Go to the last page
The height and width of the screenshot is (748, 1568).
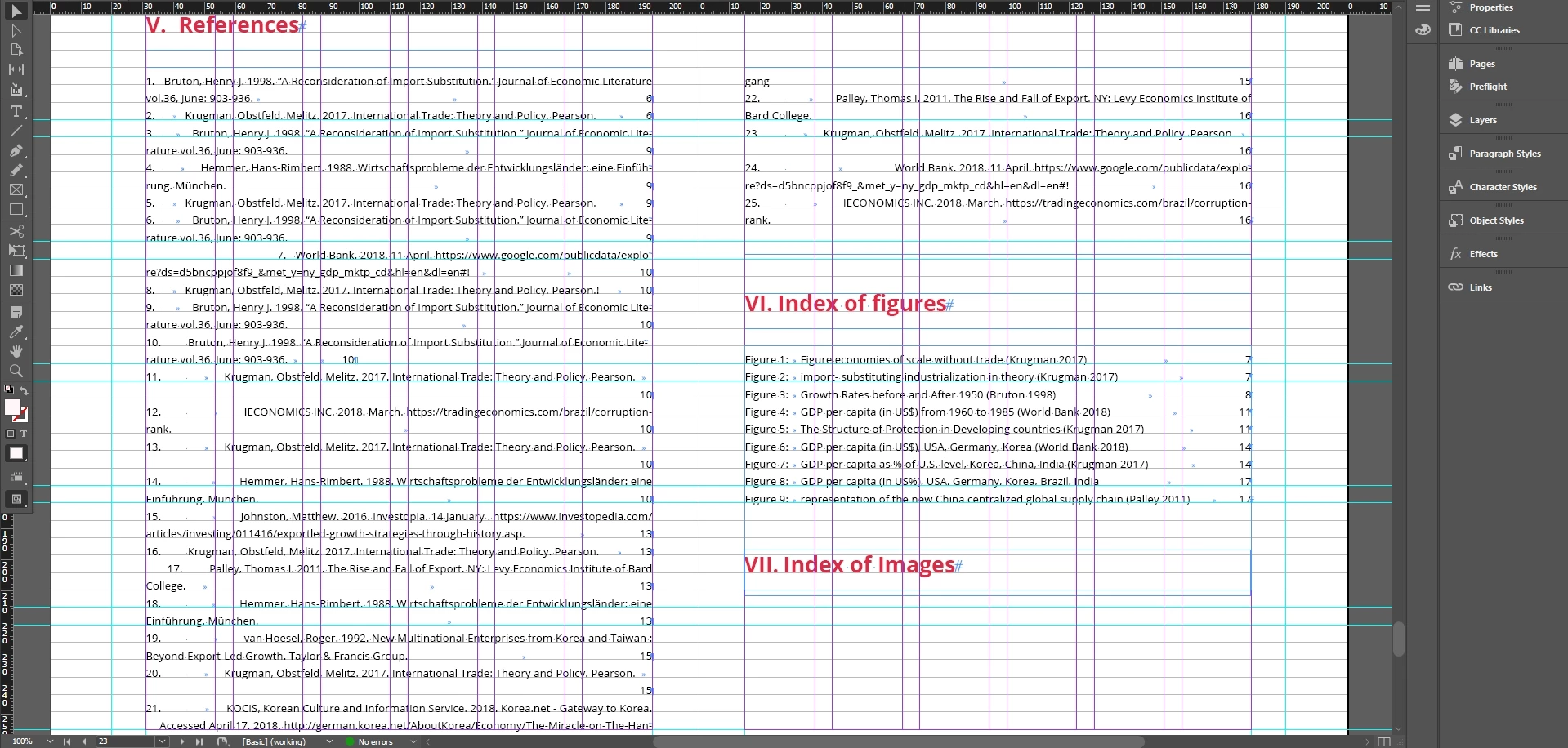pyautogui.click(x=199, y=741)
